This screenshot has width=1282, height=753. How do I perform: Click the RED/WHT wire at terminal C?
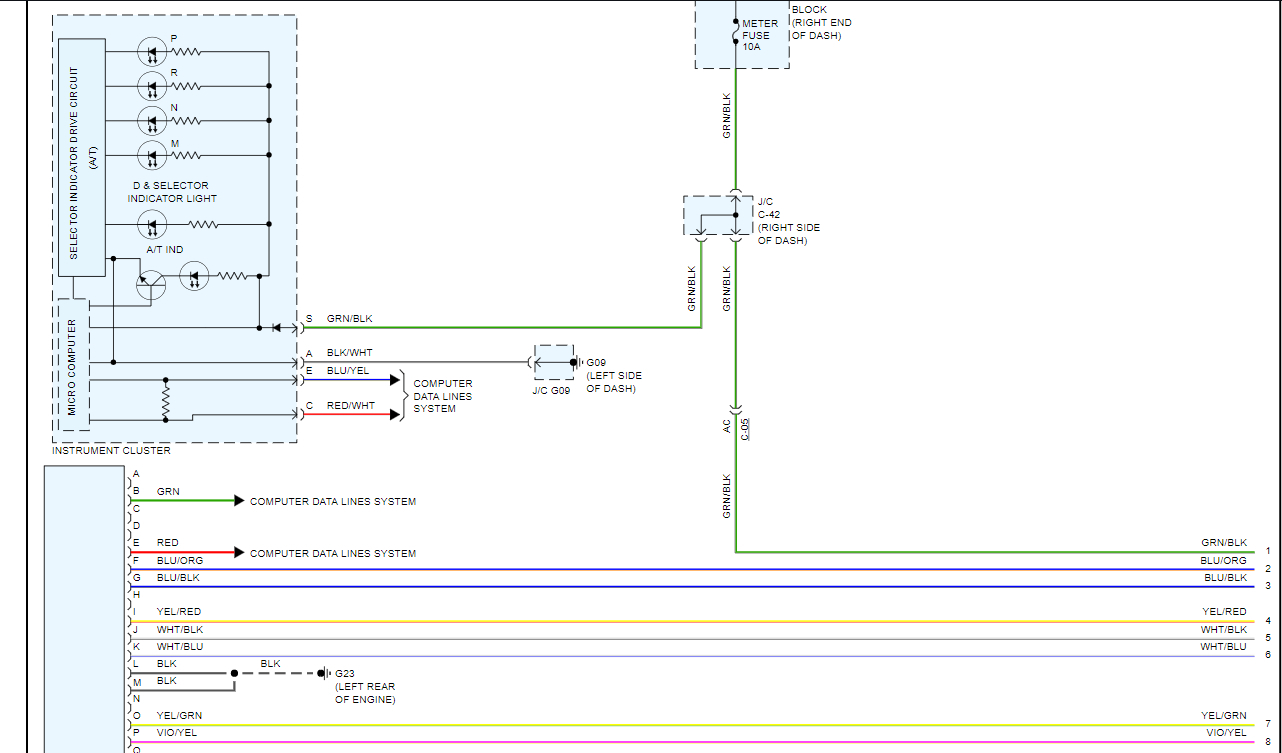point(350,414)
